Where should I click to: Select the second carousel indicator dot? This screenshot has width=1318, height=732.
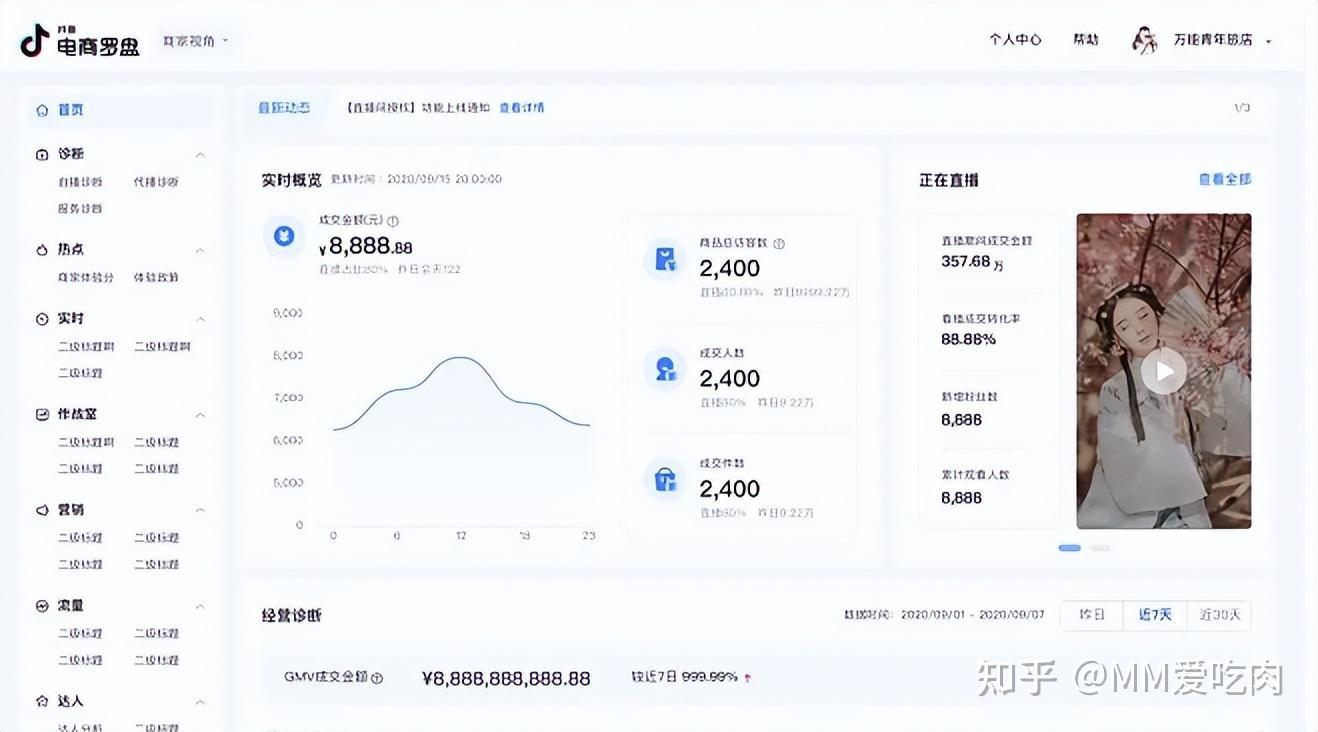[1100, 548]
